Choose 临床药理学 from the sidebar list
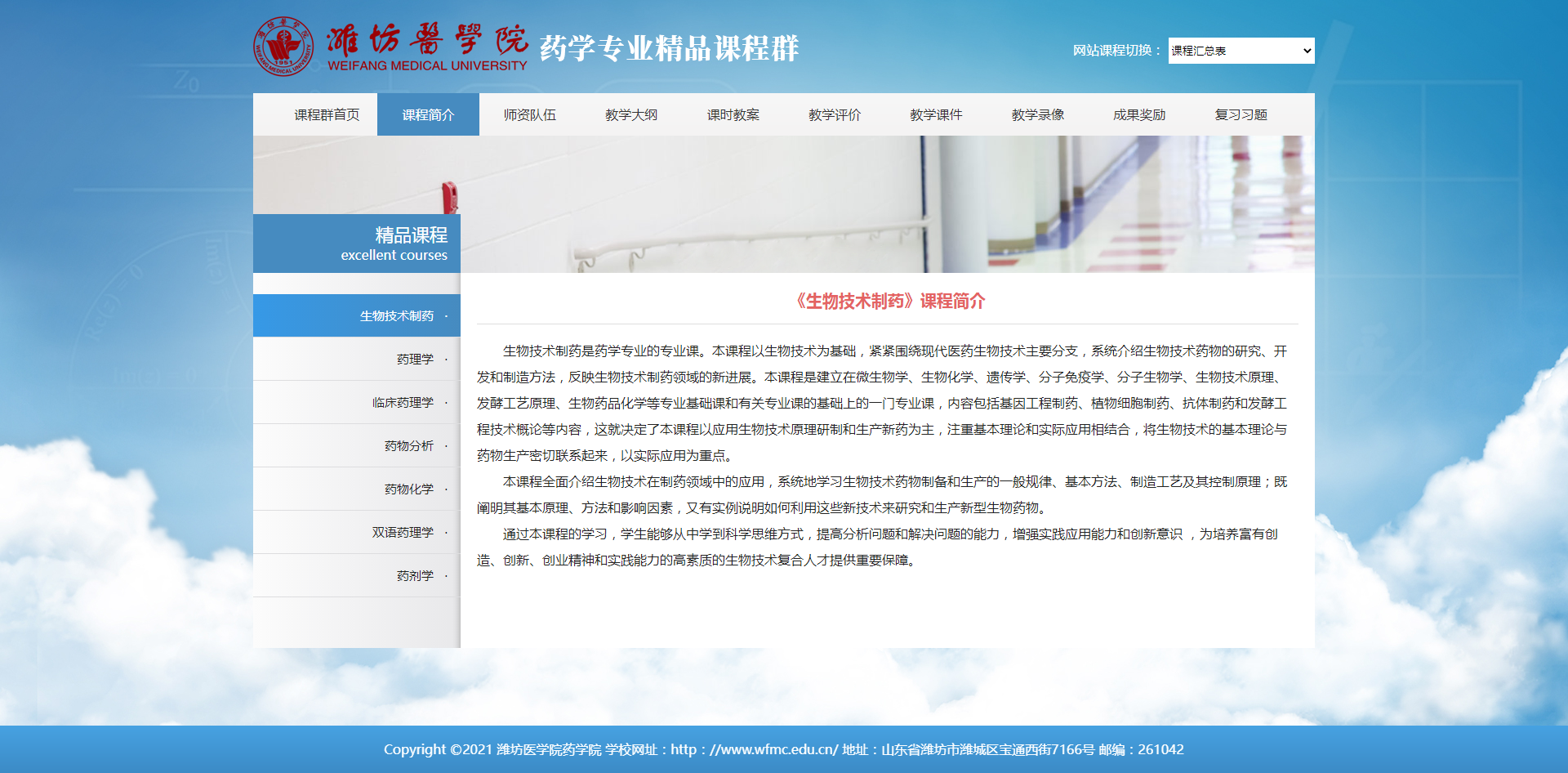Viewport: 1568px width, 773px height. tap(403, 403)
